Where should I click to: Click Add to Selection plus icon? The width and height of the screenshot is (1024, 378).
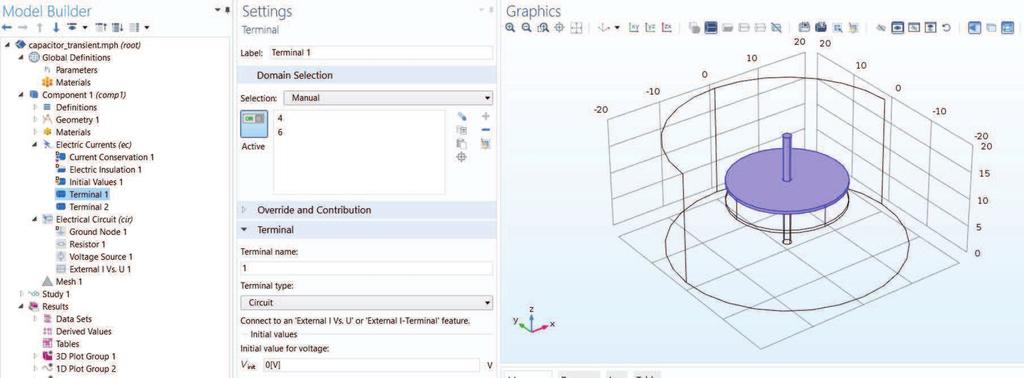tap(485, 116)
